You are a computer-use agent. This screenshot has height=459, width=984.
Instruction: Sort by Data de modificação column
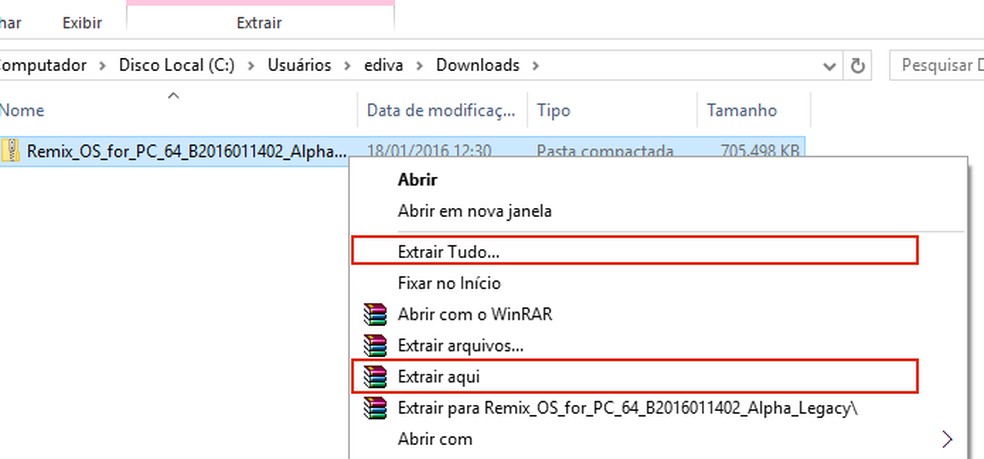click(442, 111)
